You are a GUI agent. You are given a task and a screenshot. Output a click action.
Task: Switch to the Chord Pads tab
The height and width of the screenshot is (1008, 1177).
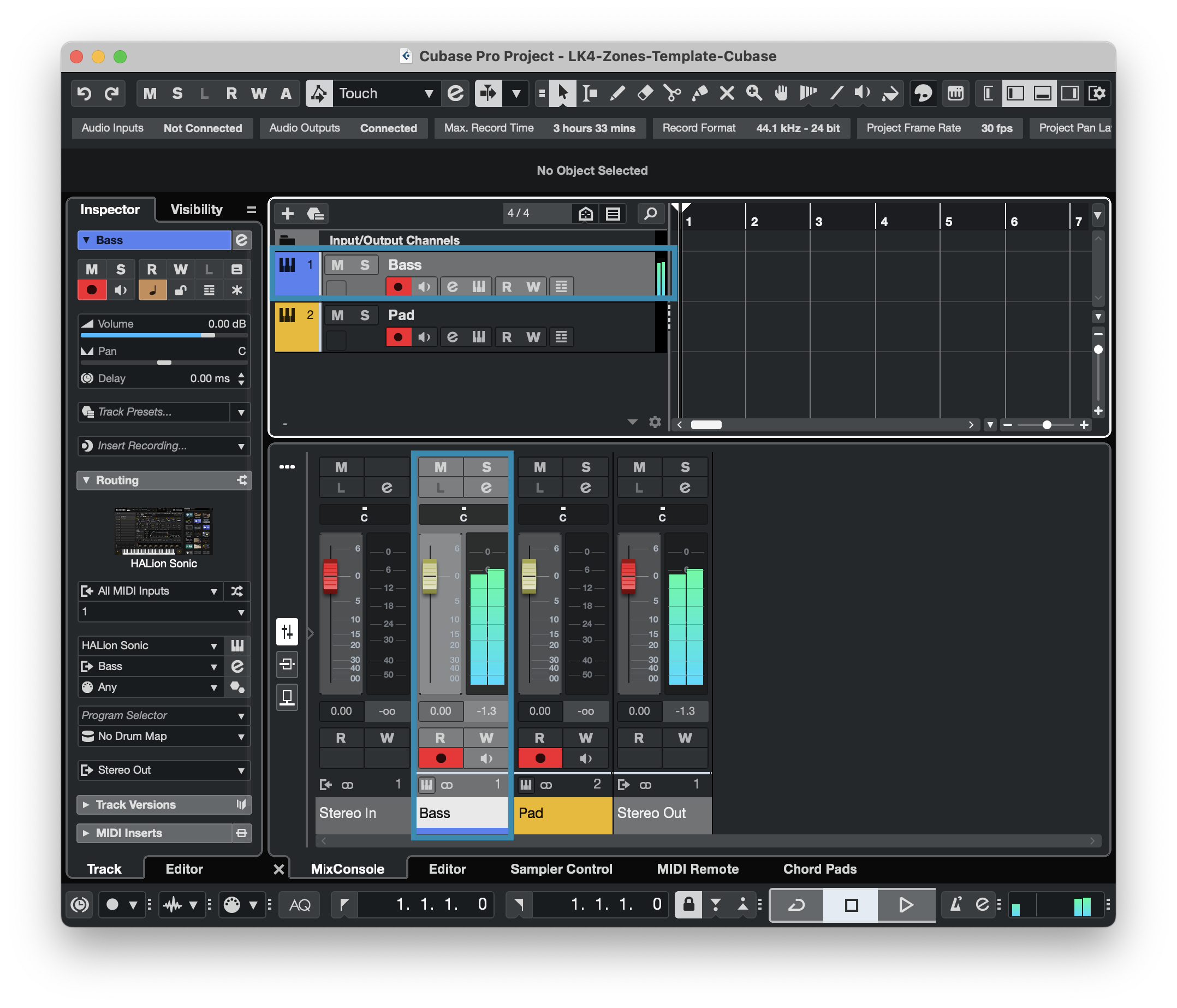coord(820,869)
